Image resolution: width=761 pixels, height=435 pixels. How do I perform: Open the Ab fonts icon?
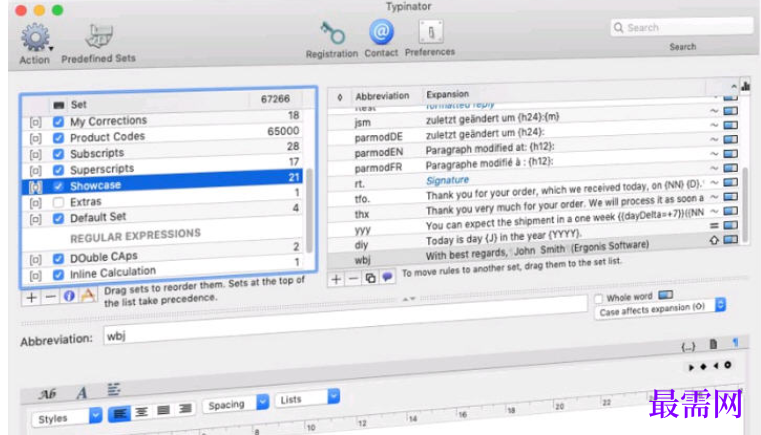(x=48, y=394)
